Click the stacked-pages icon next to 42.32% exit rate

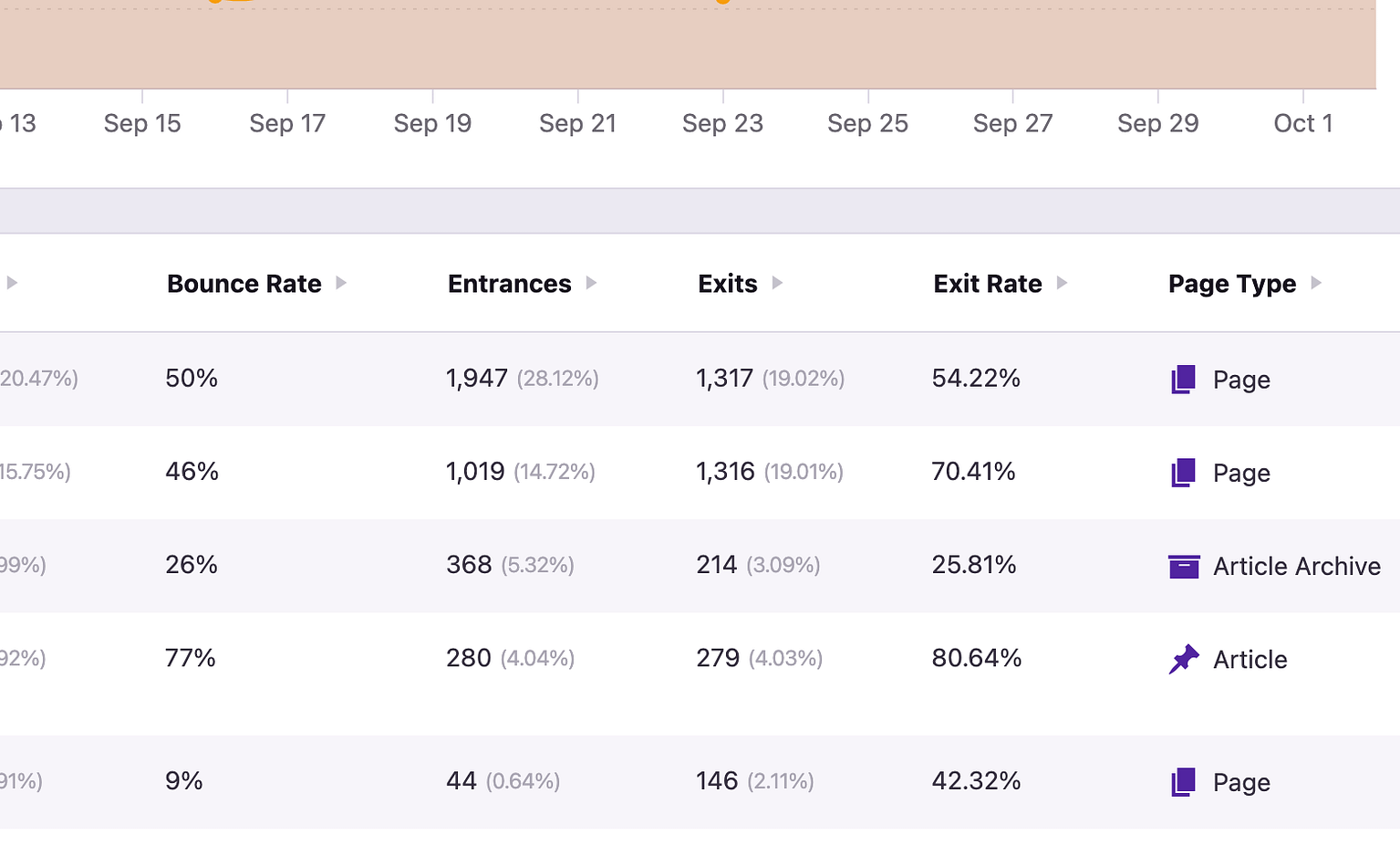click(1183, 782)
